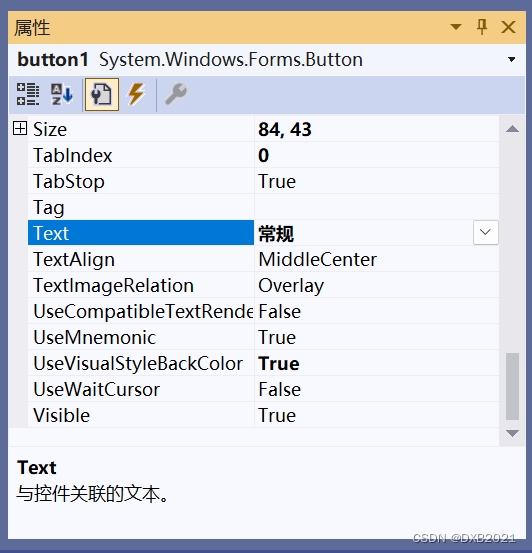Open the Text value dropdown arrow

point(485,232)
